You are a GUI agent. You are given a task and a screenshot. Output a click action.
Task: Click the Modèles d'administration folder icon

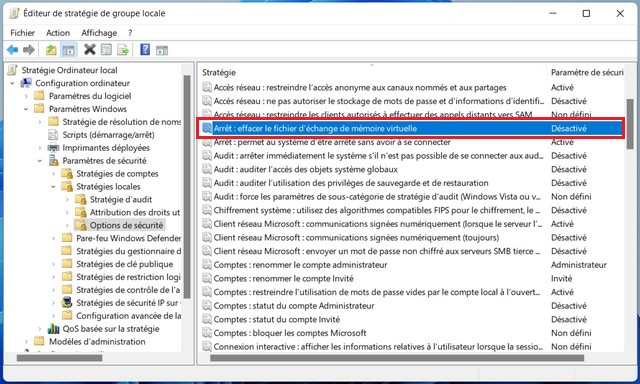[x=39, y=341]
